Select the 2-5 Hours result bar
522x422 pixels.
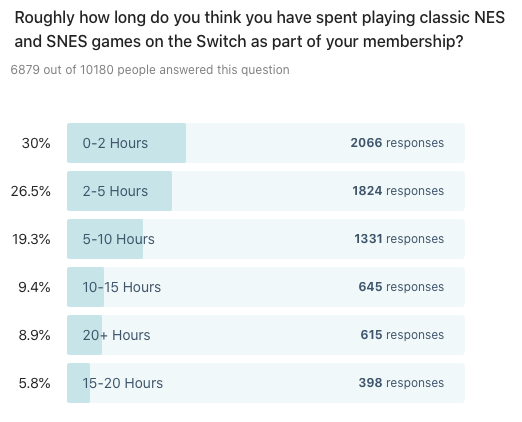tap(266, 191)
